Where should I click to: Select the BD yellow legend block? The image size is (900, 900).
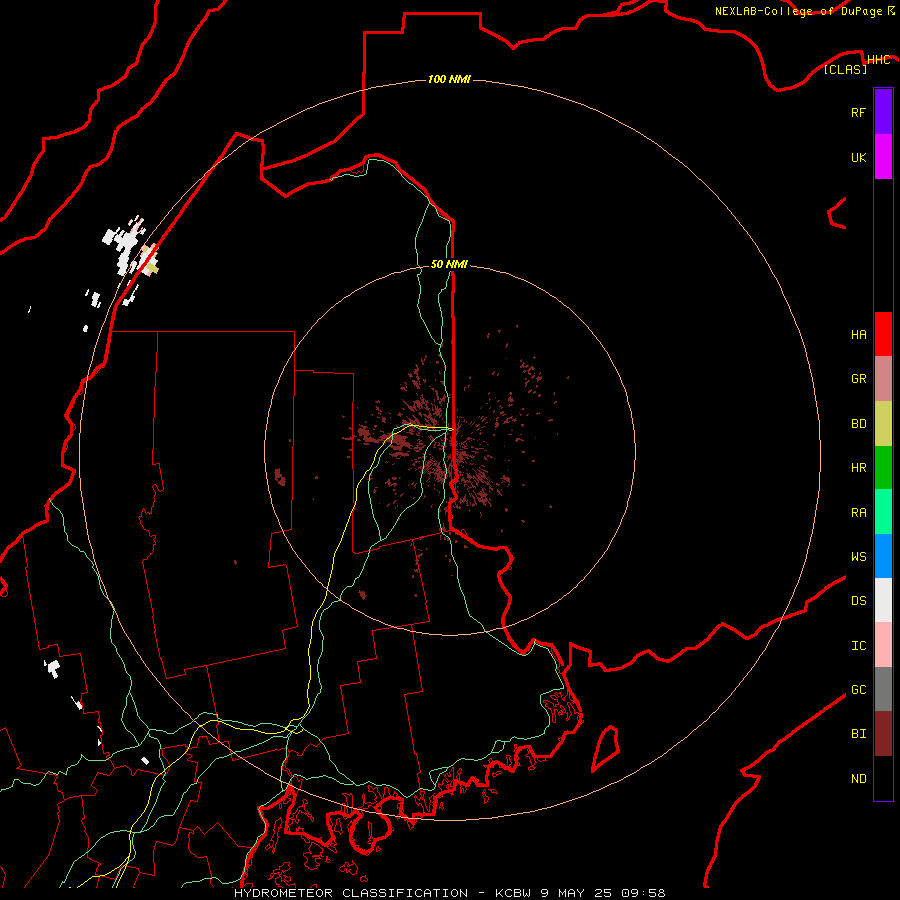(883, 423)
